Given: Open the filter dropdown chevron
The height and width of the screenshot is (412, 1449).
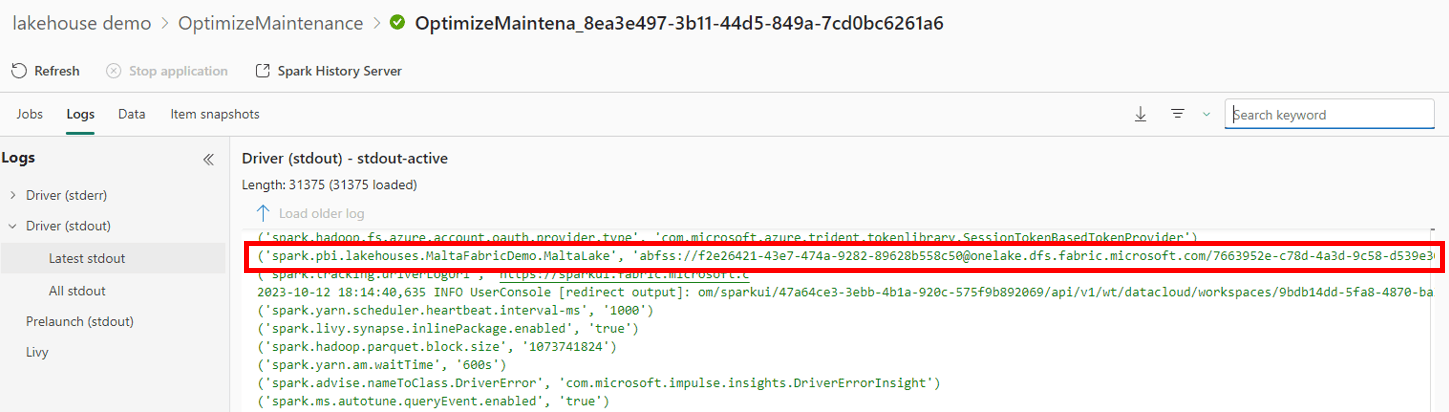Looking at the screenshot, I should [1206, 115].
